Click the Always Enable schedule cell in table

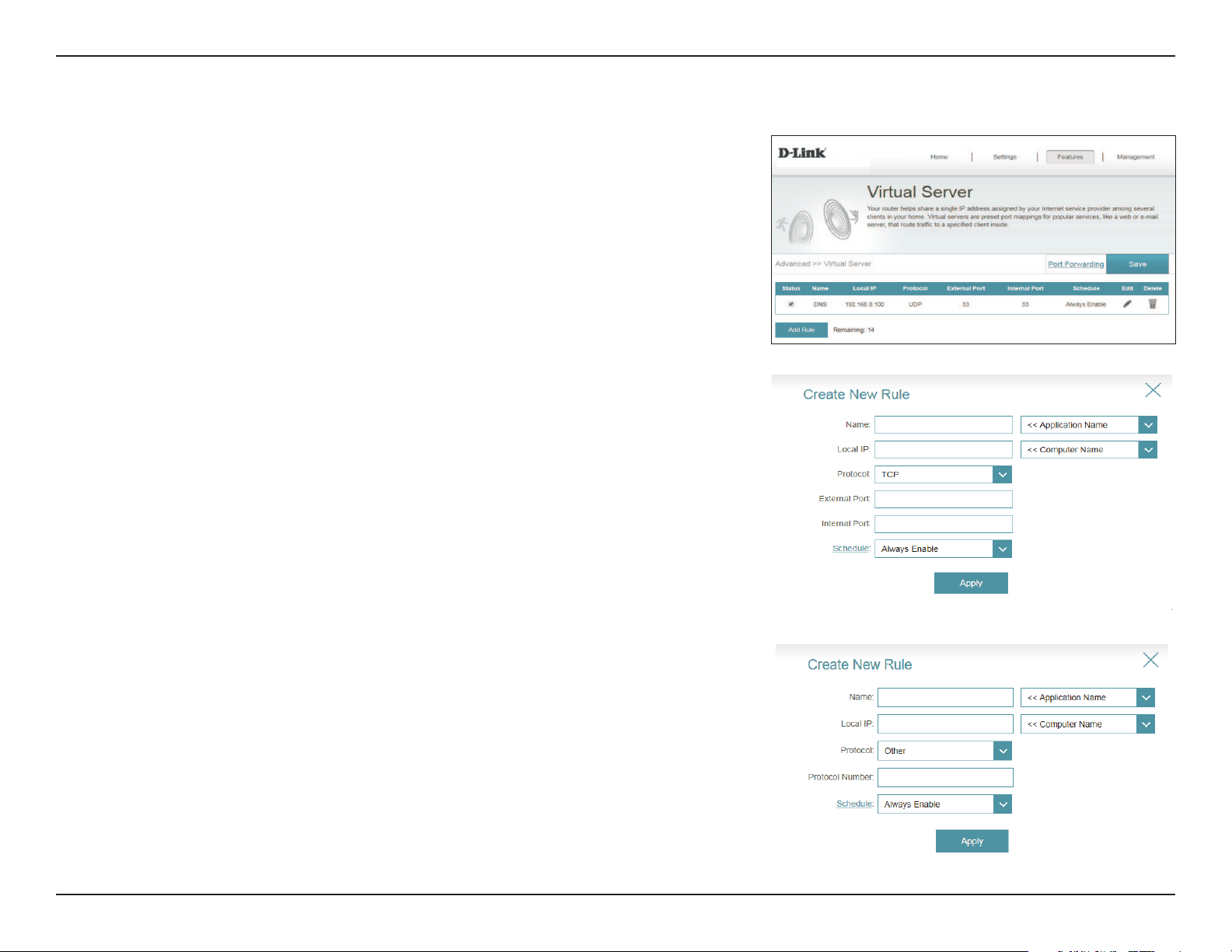(1086, 305)
